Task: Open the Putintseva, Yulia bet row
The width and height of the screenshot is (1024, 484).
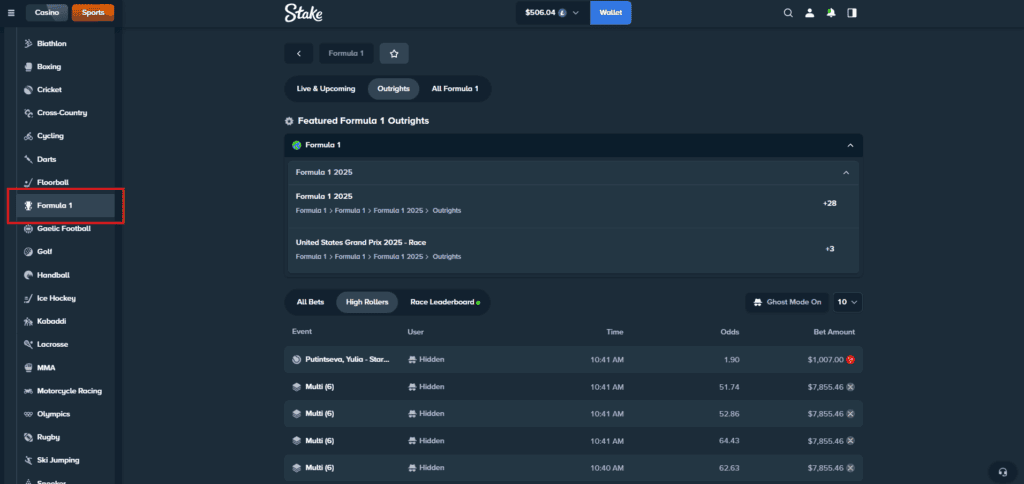Action: click(346, 359)
